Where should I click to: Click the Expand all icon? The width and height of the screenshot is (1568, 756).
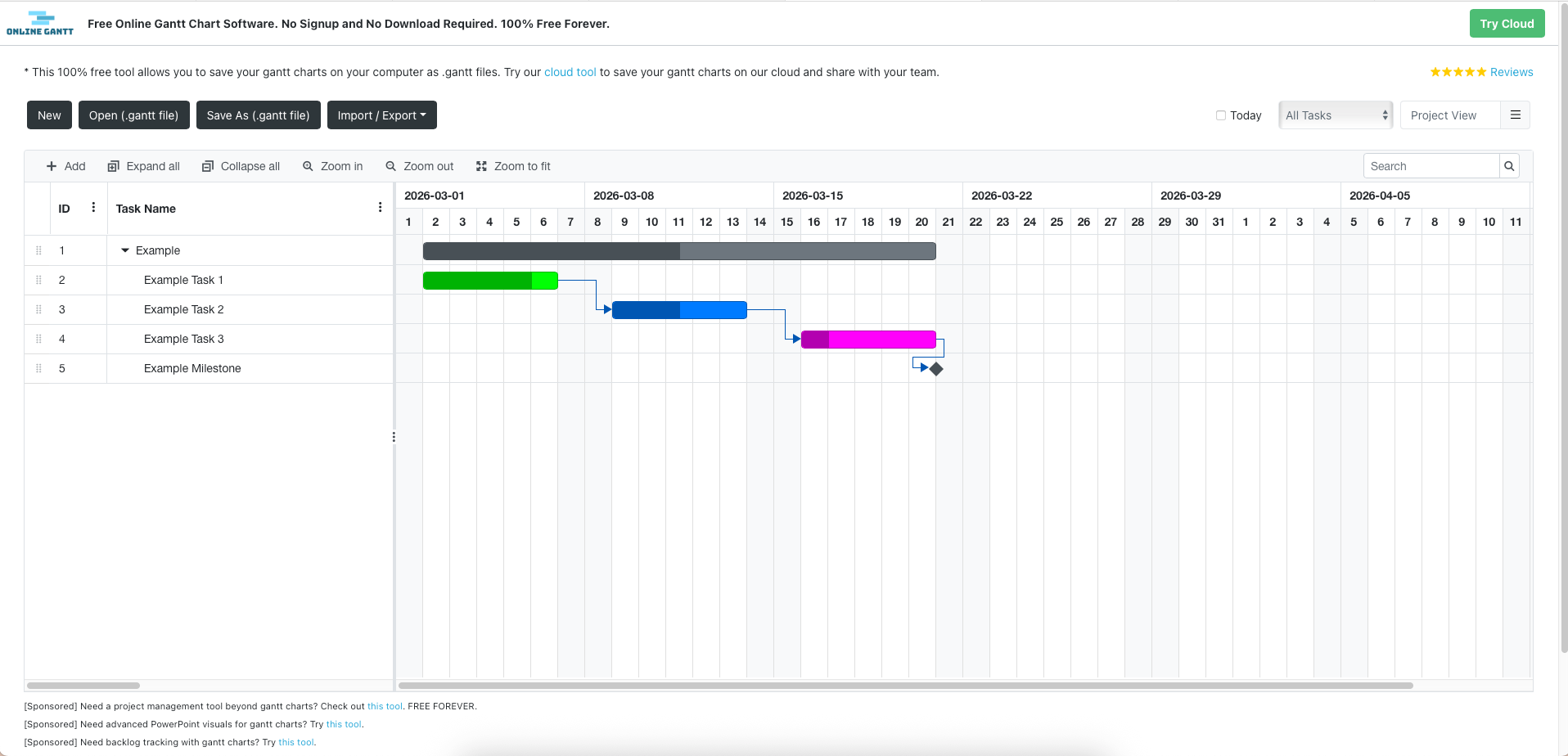click(x=114, y=166)
